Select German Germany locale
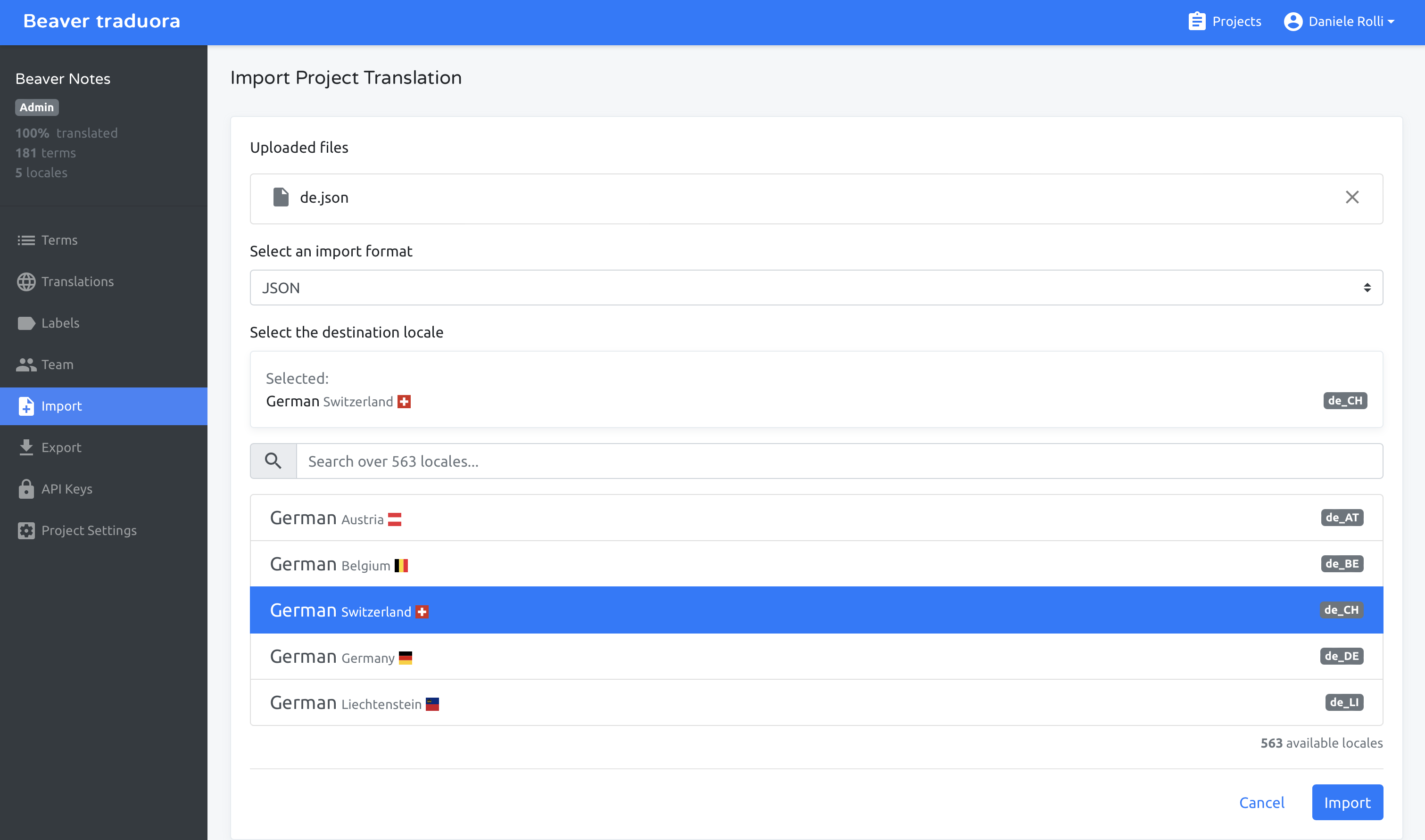Screen dimensions: 1425x840 pyautogui.click(x=816, y=657)
